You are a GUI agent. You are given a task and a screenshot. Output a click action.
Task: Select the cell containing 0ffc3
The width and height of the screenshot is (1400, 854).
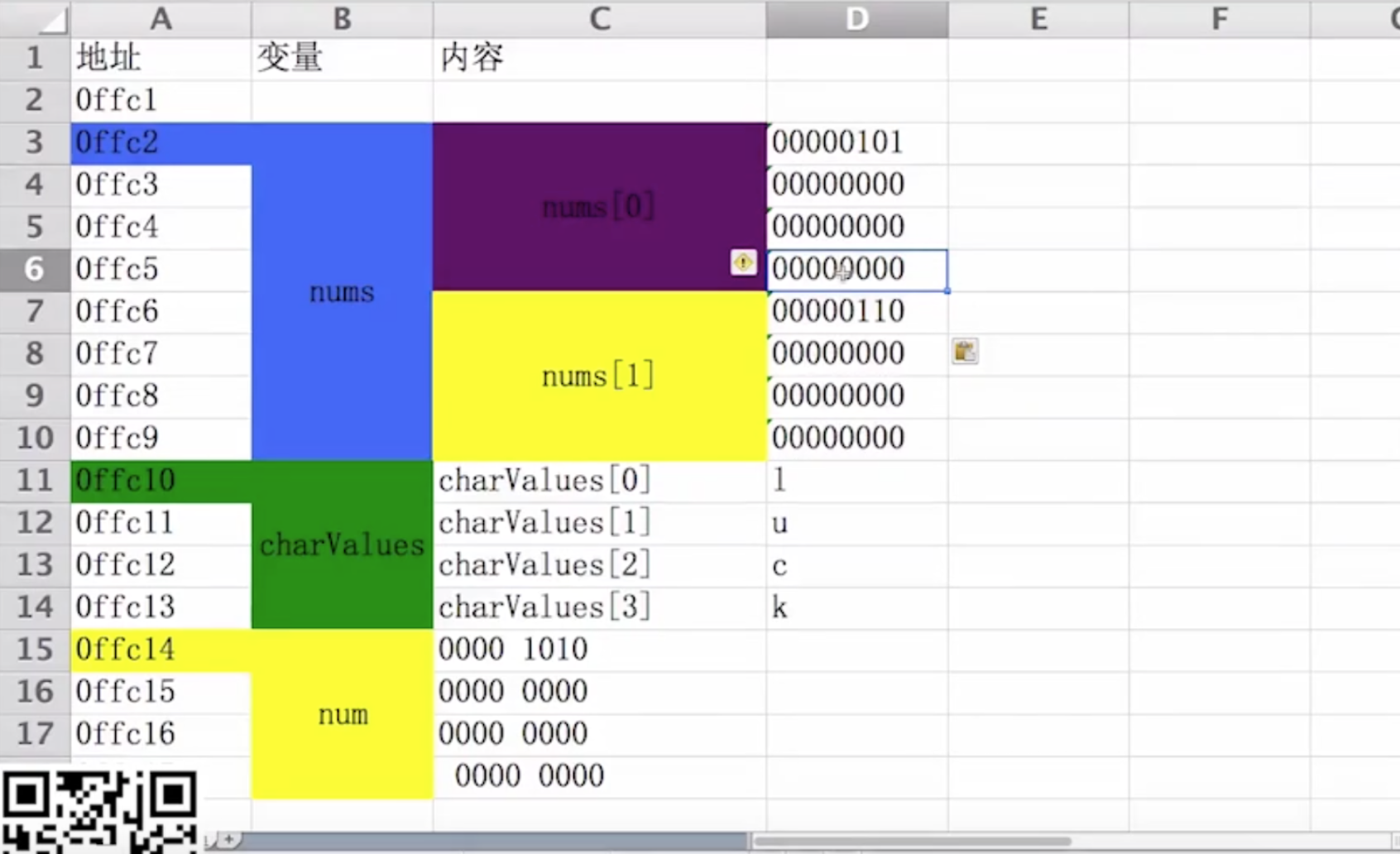click(x=161, y=185)
